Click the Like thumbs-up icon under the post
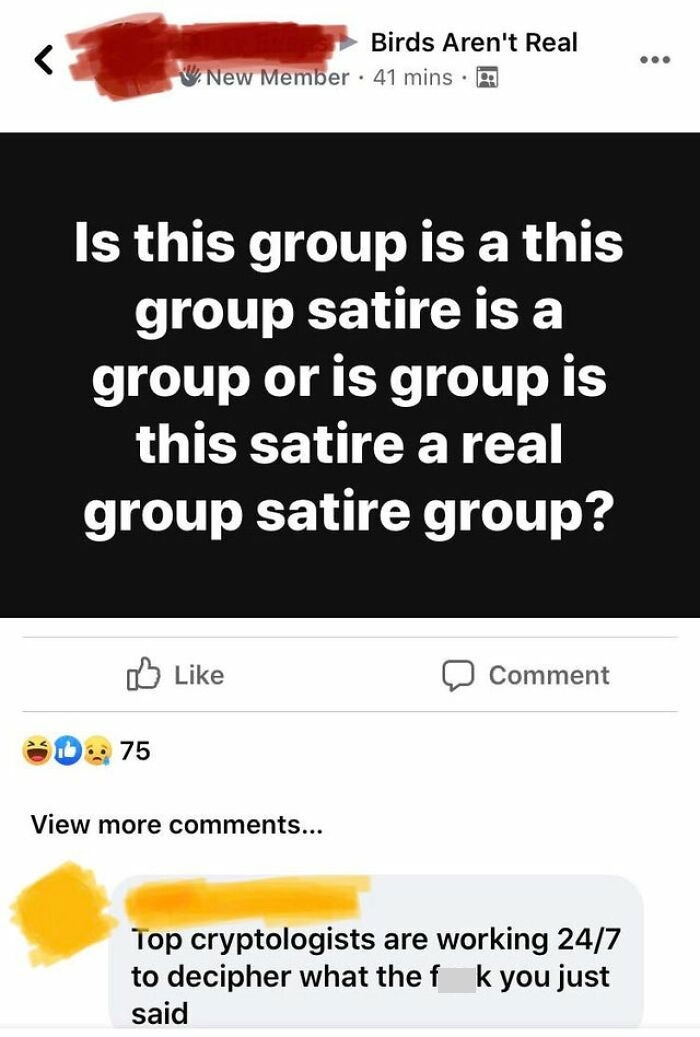This screenshot has height=1037, width=700. coord(144,674)
